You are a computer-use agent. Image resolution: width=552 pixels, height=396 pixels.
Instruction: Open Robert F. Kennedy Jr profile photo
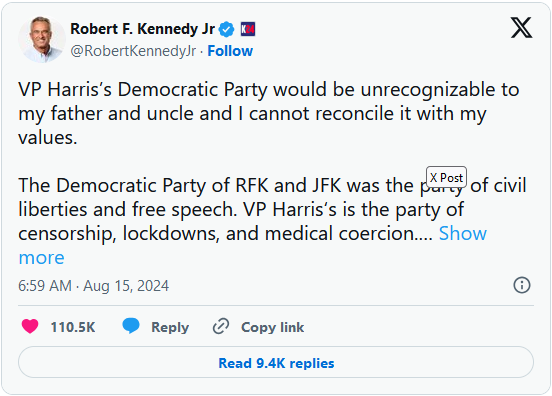(x=42, y=39)
